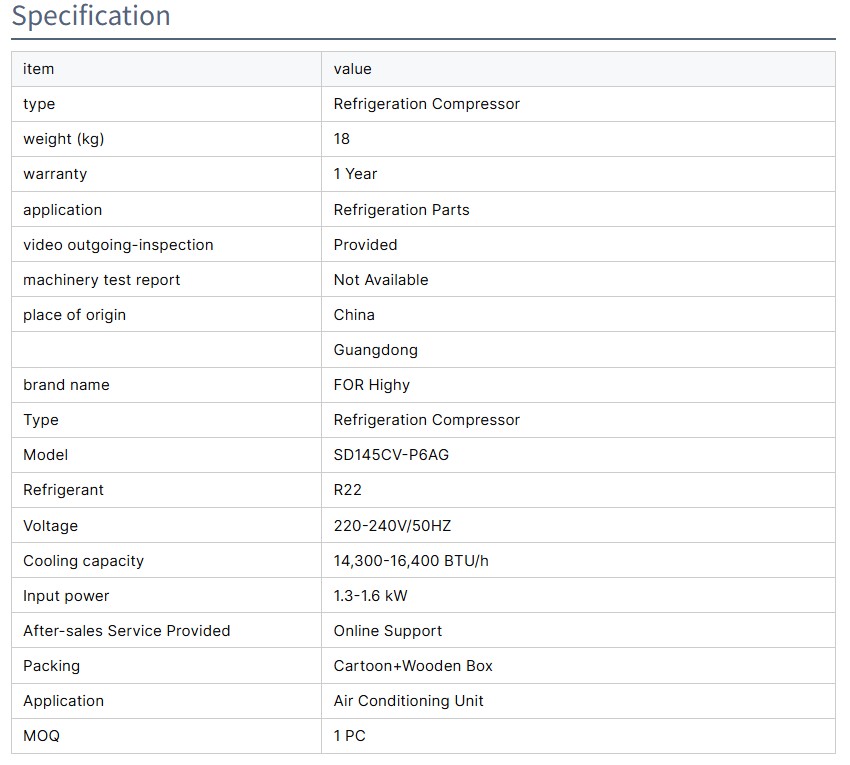Click the '1 Year' warranty value
The width and height of the screenshot is (850, 765).
click(x=355, y=174)
